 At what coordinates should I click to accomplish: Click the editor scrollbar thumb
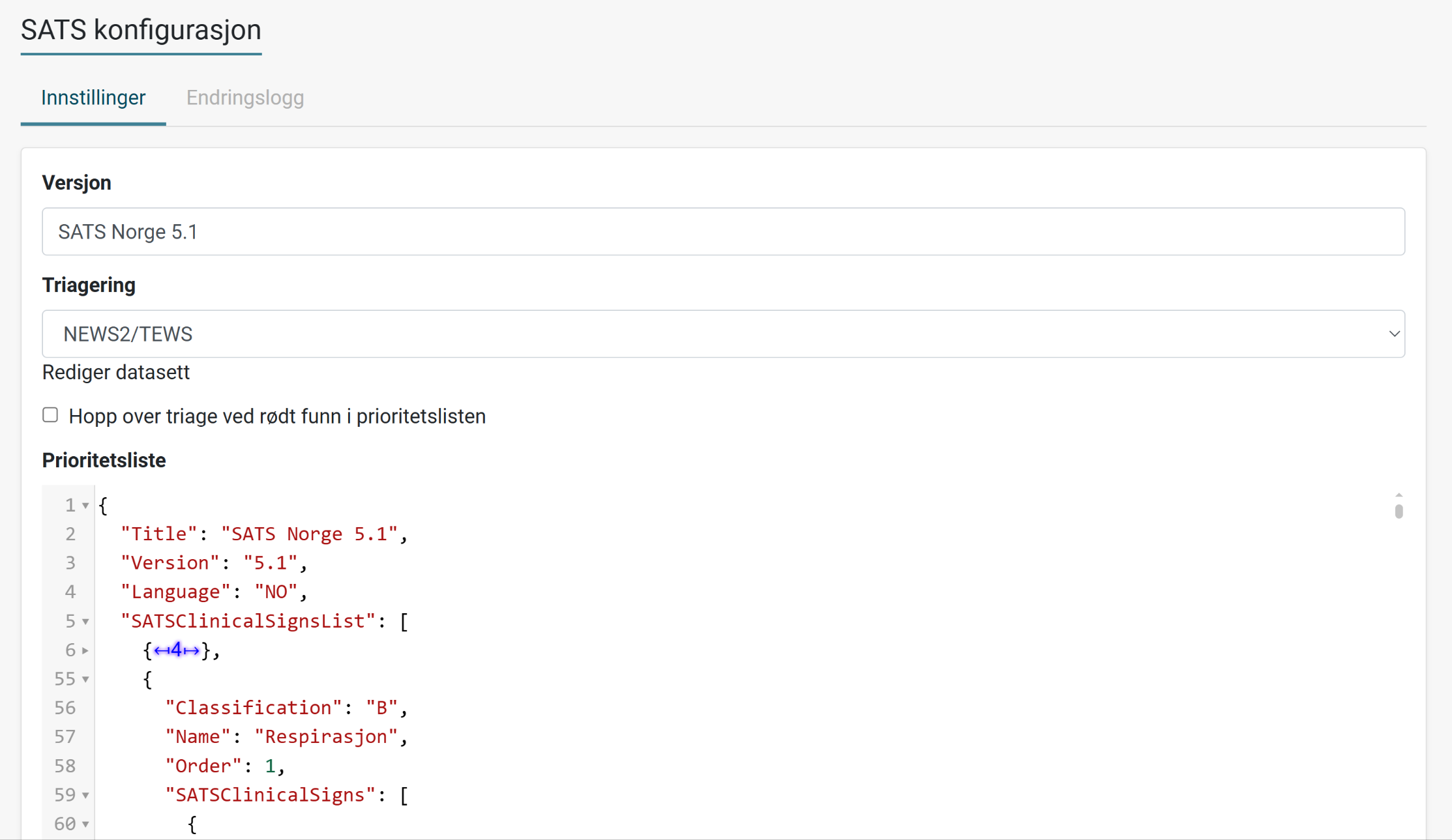(1399, 512)
